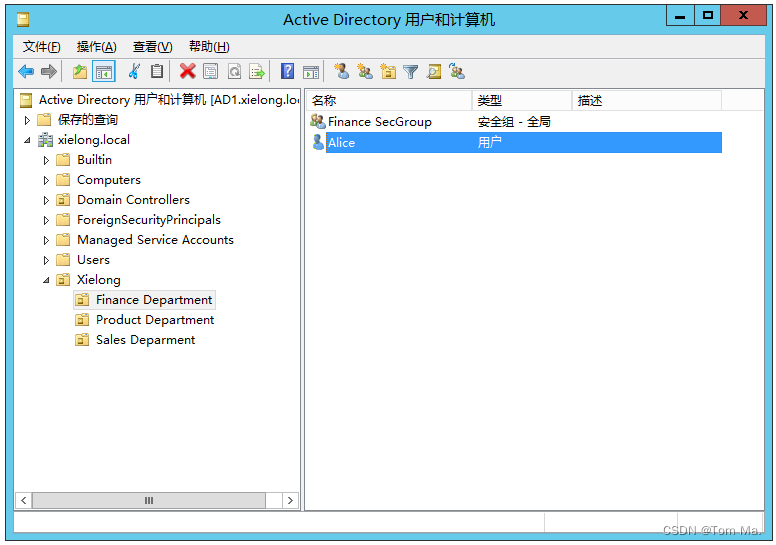Select Product Department in the tree
The height and width of the screenshot is (545, 776).
coord(155,320)
